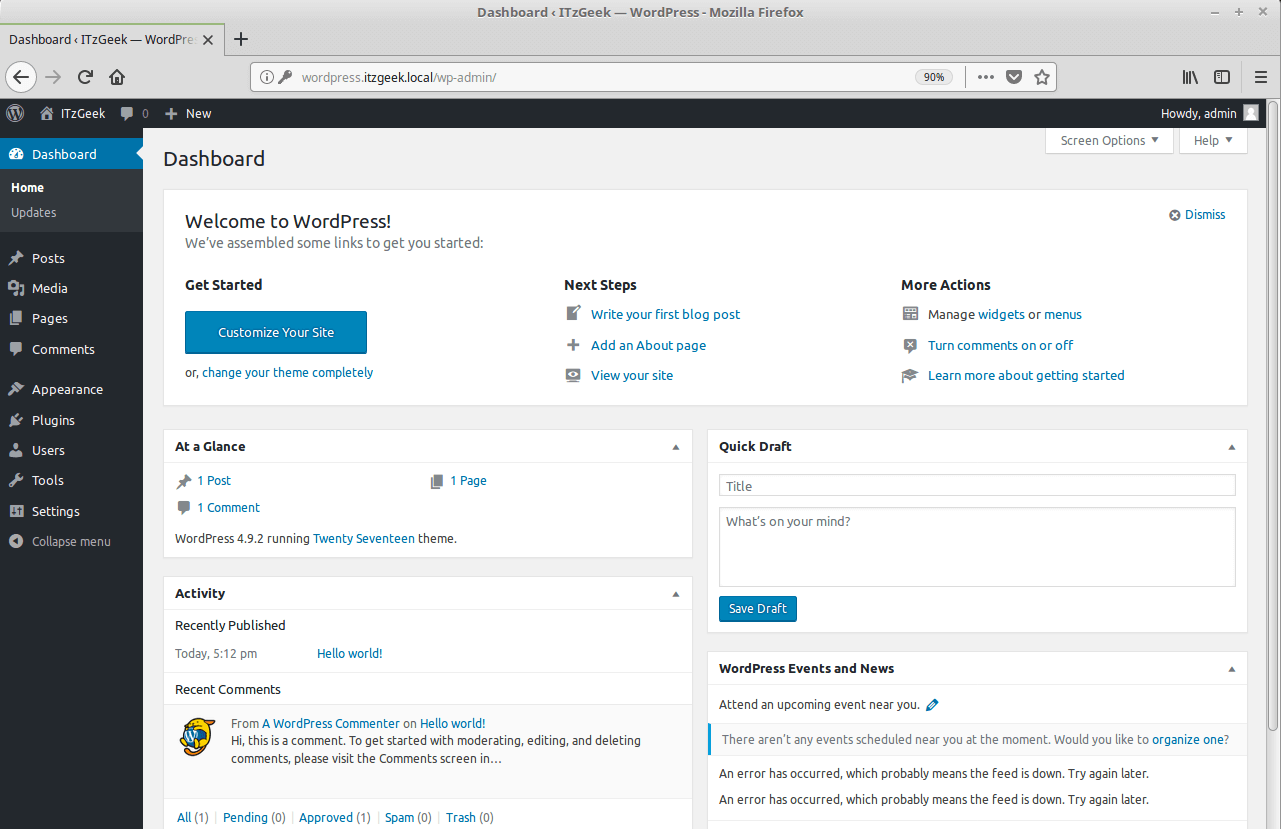Open Posts in sidebar menu
1281x829 pixels.
point(71,258)
